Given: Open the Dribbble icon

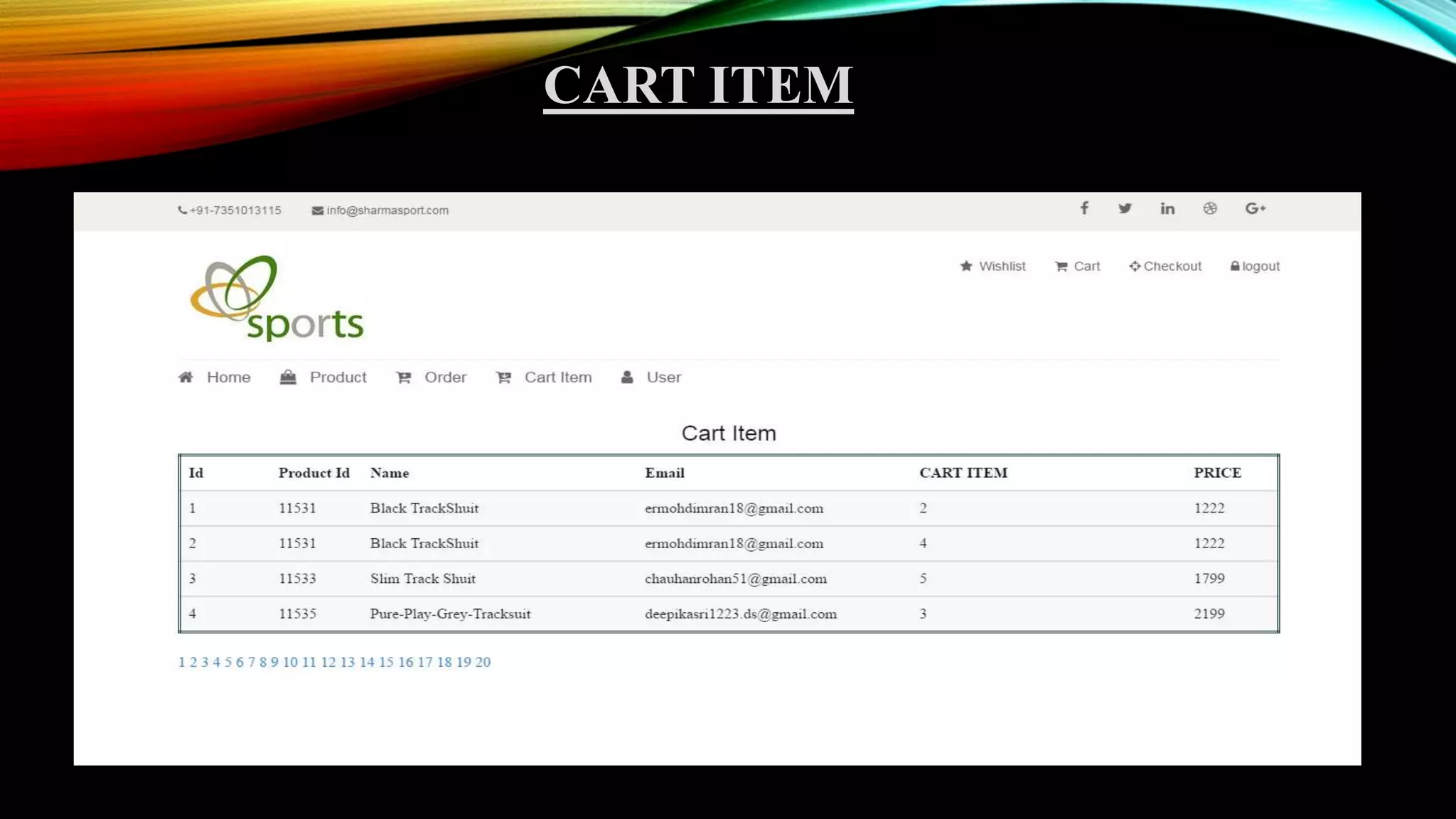Looking at the screenshot, I should click(x=1210, y=208).
